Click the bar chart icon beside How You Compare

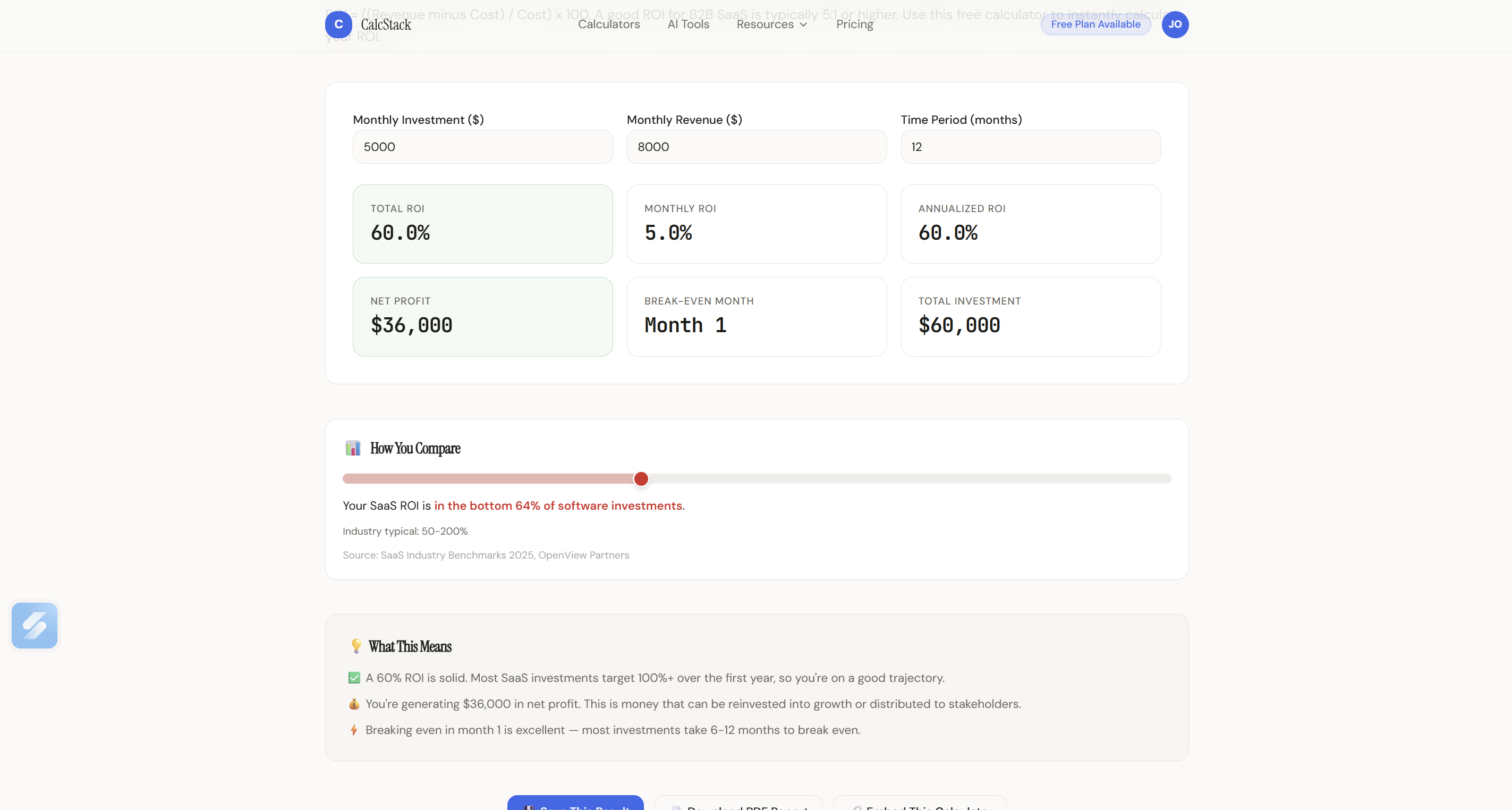[x=353, y=448]
